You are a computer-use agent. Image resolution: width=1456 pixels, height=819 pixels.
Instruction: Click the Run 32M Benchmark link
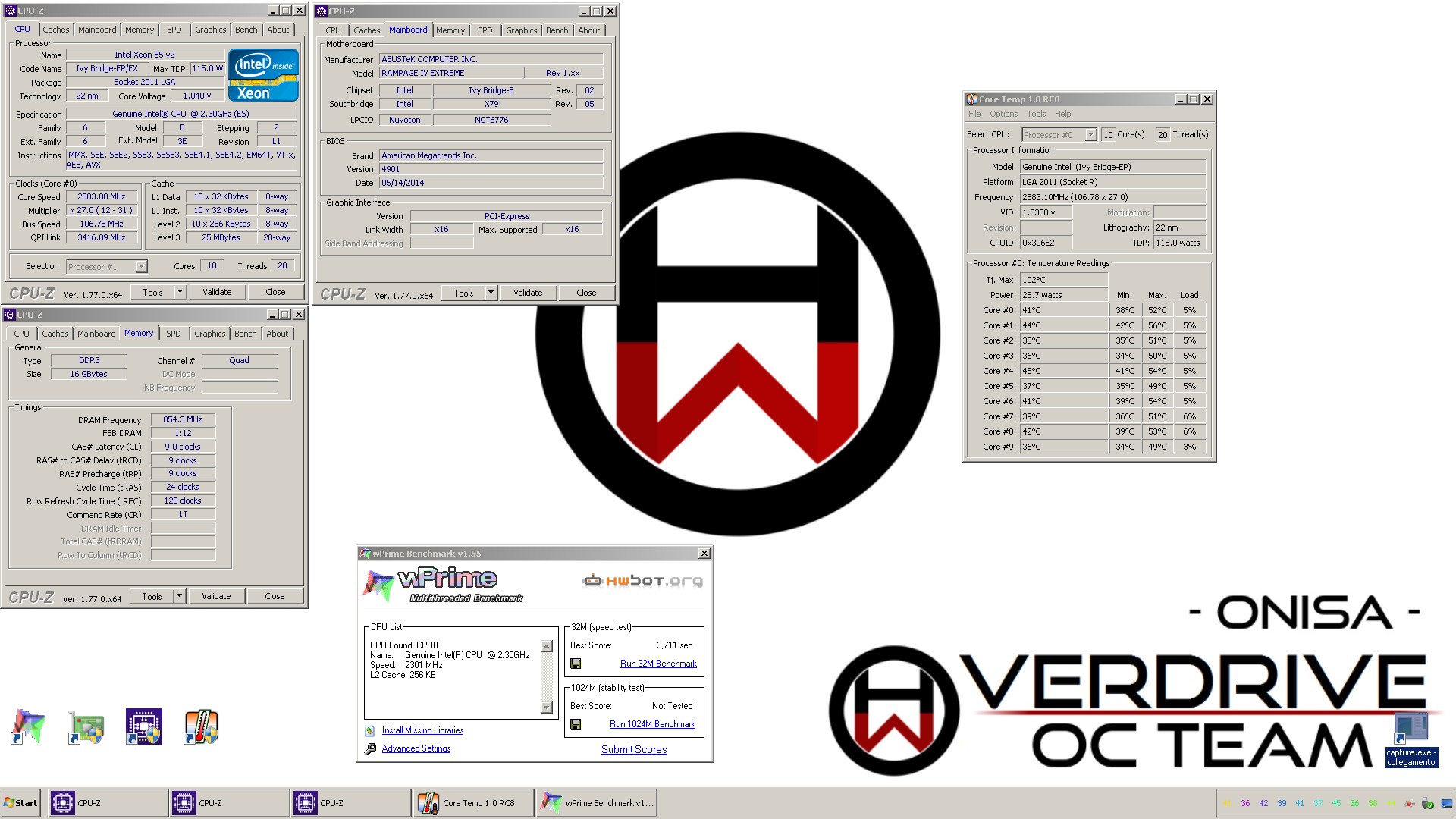click(658, 663)
